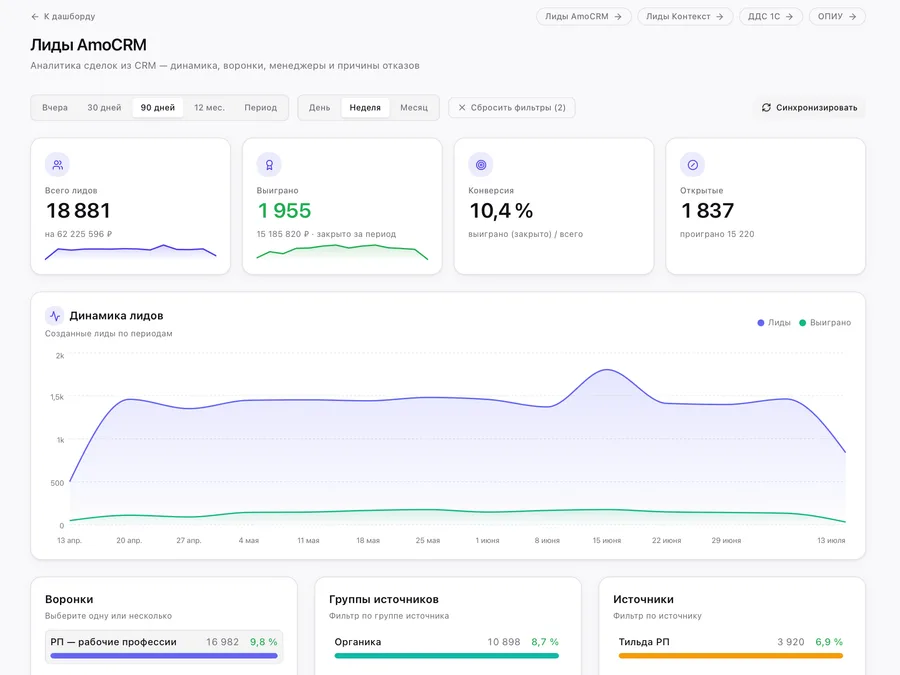Click the 4 мая chart axis label
This screenshot has height=675, width=900.
(x=249, y=541)
